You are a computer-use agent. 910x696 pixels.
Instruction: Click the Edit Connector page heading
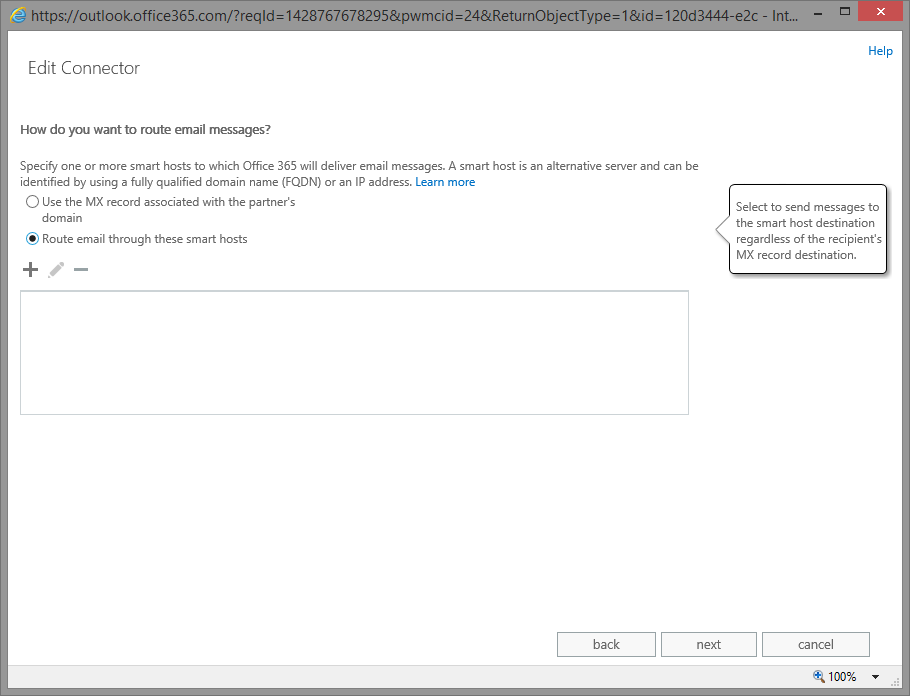point(84,68)
